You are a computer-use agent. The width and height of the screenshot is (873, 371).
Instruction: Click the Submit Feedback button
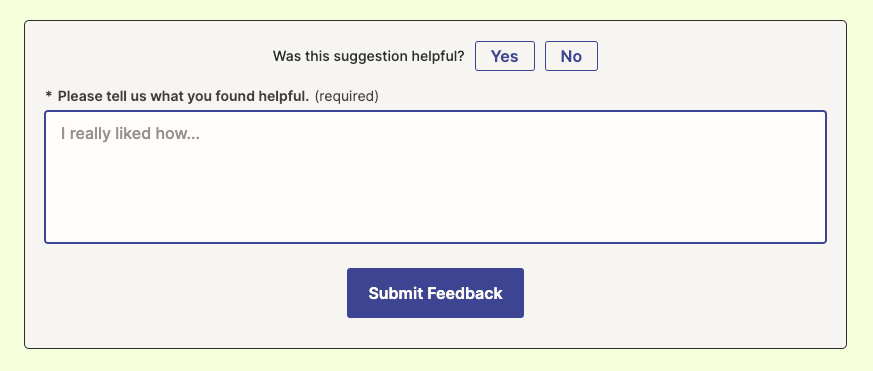point(435,293)
